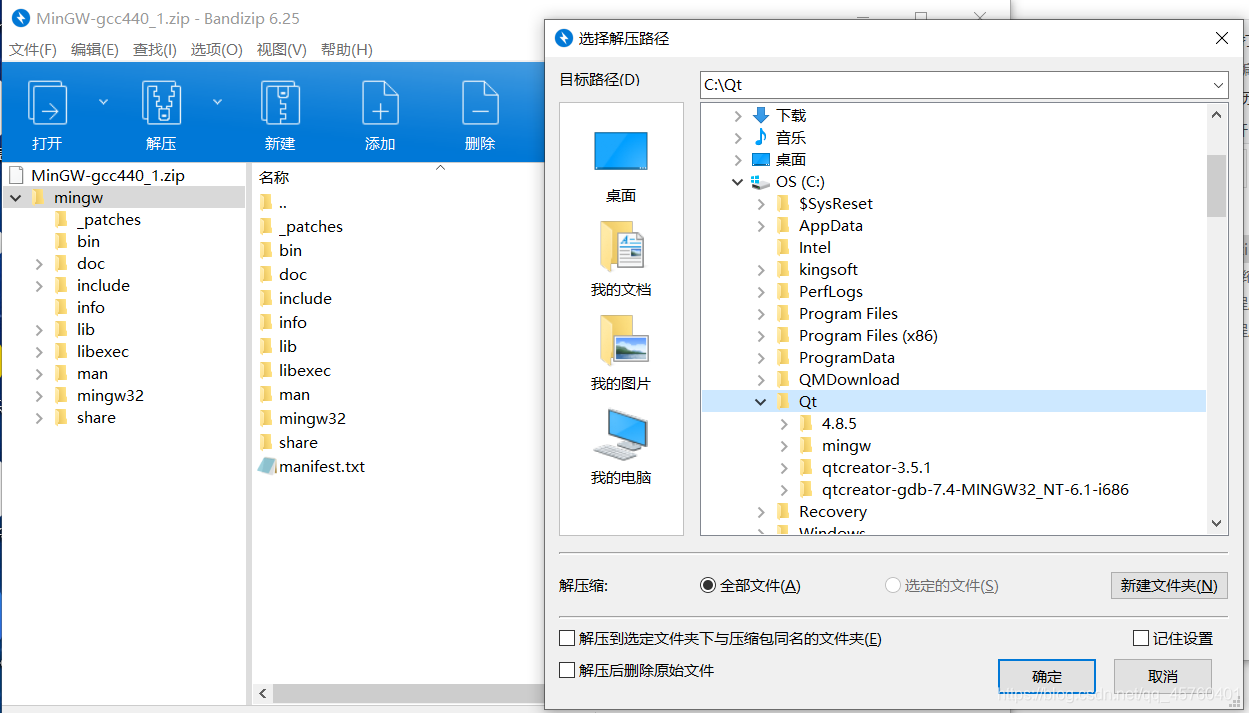Click the Extract (解压) toolbar icon

[161, 103]
